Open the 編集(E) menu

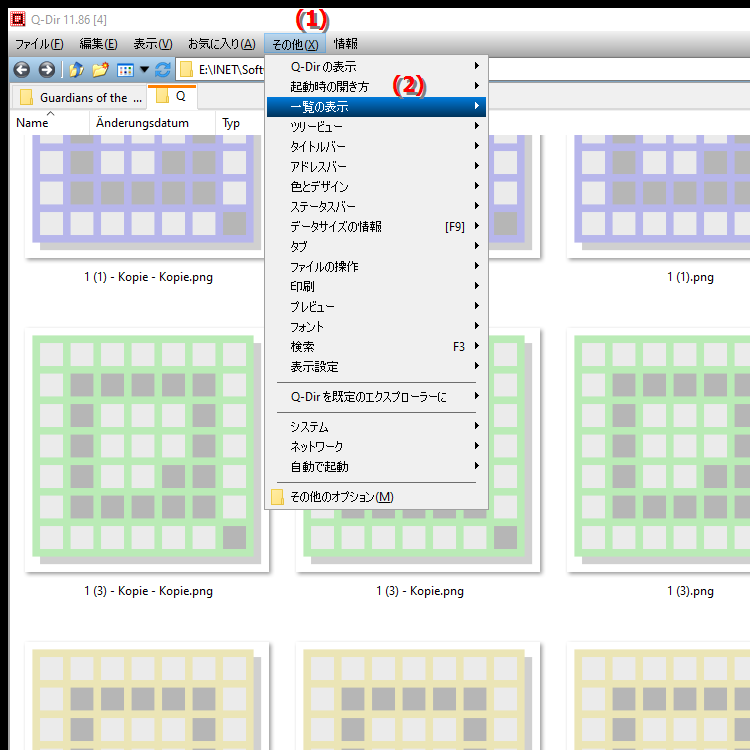click(x=98, y=44)
